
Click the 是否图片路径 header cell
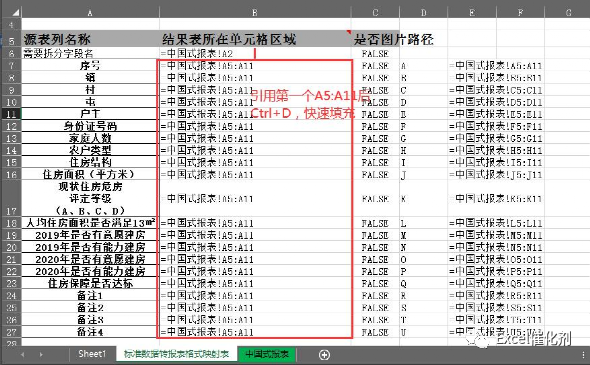coord(375,39)
